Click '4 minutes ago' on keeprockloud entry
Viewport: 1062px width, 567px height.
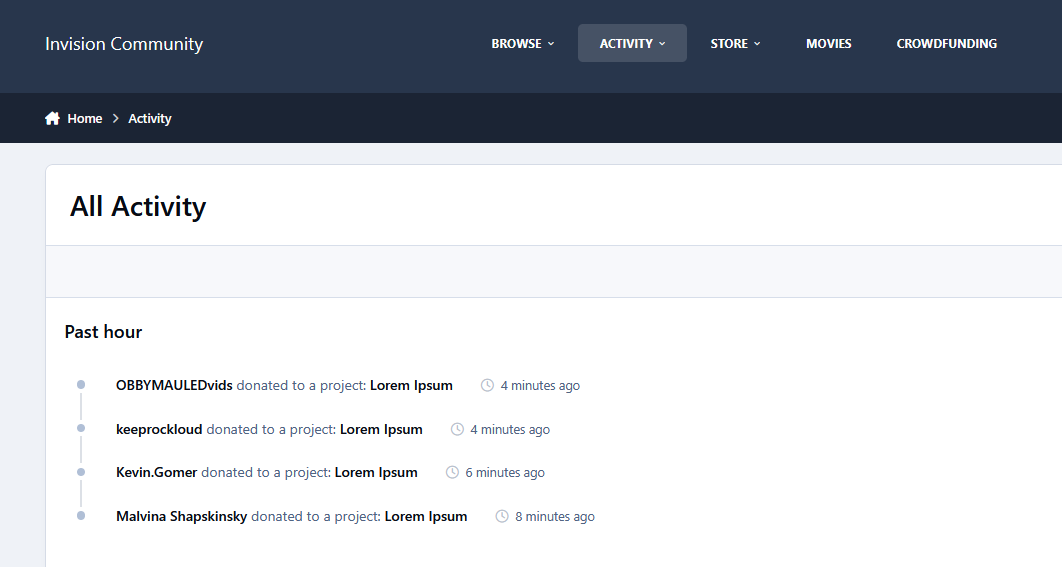(x=510, y=429)
